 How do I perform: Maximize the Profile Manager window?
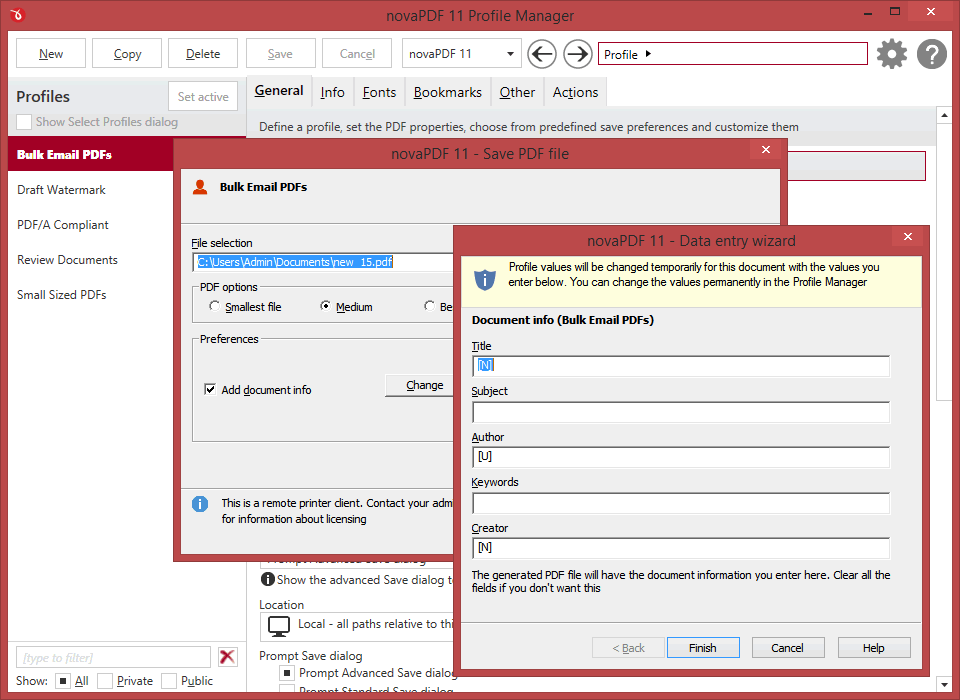click(x=894, y=12)
